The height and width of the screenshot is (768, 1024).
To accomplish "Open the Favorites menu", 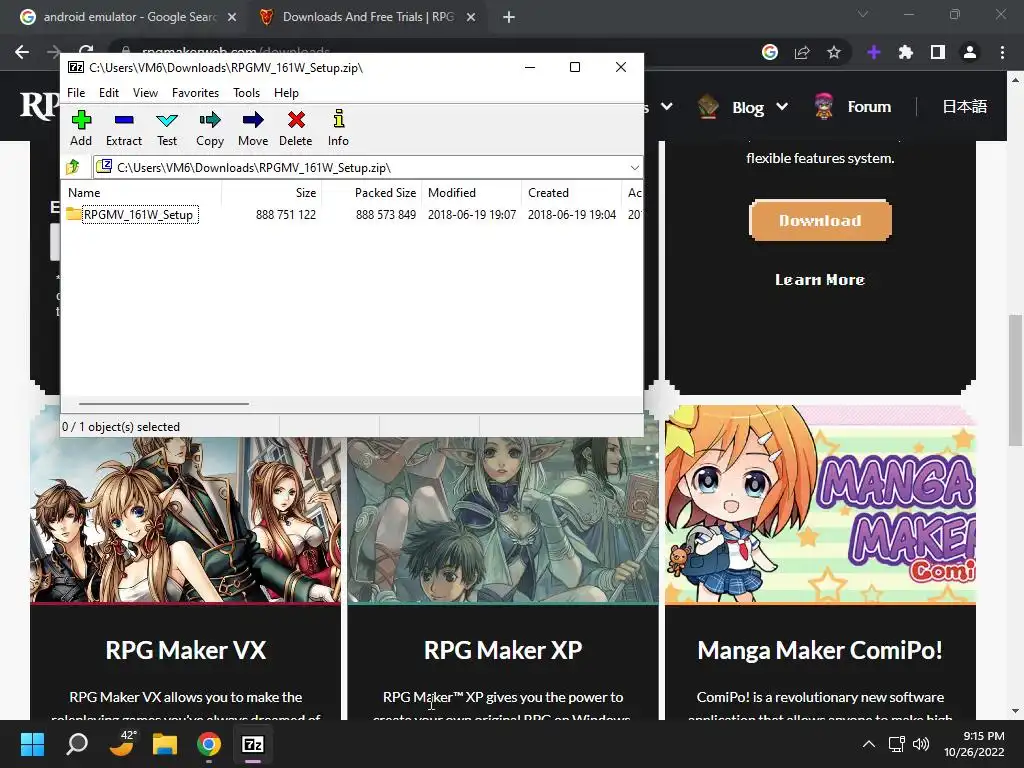I will 195,93.
